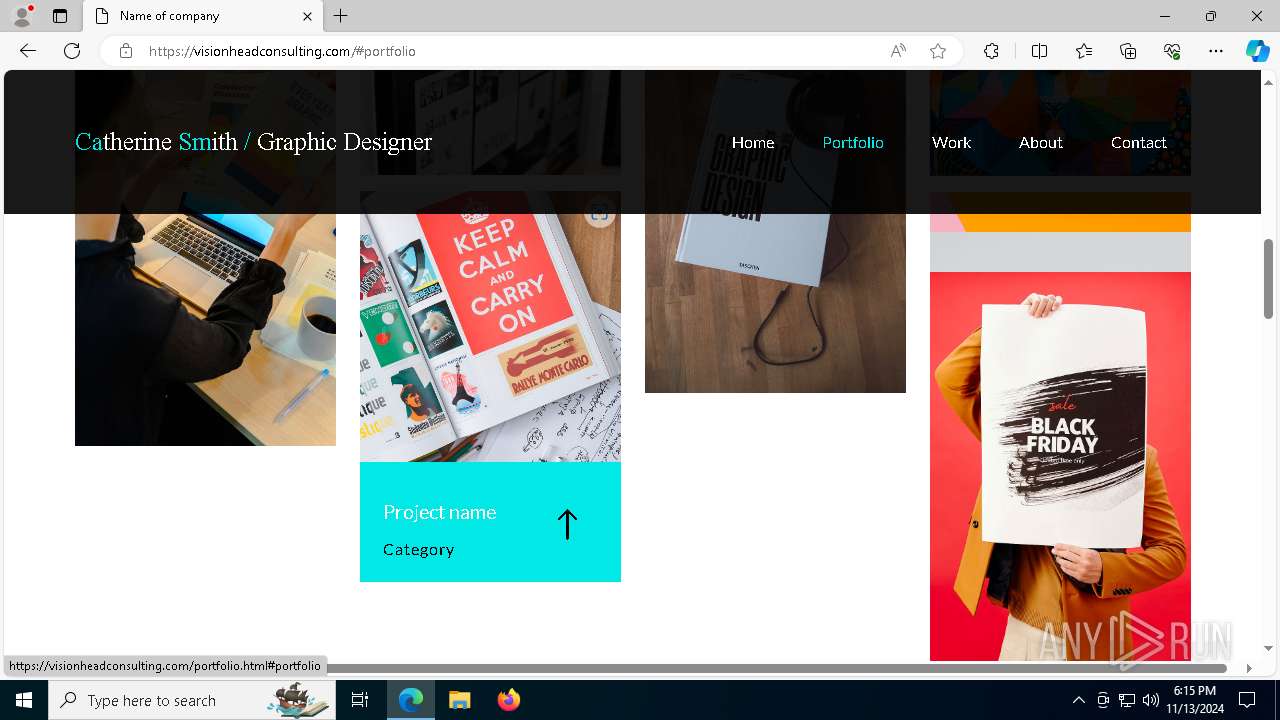Toggle Split screen icon
This screenshot has width=1280, height=720.
(x=1039, y=51)
